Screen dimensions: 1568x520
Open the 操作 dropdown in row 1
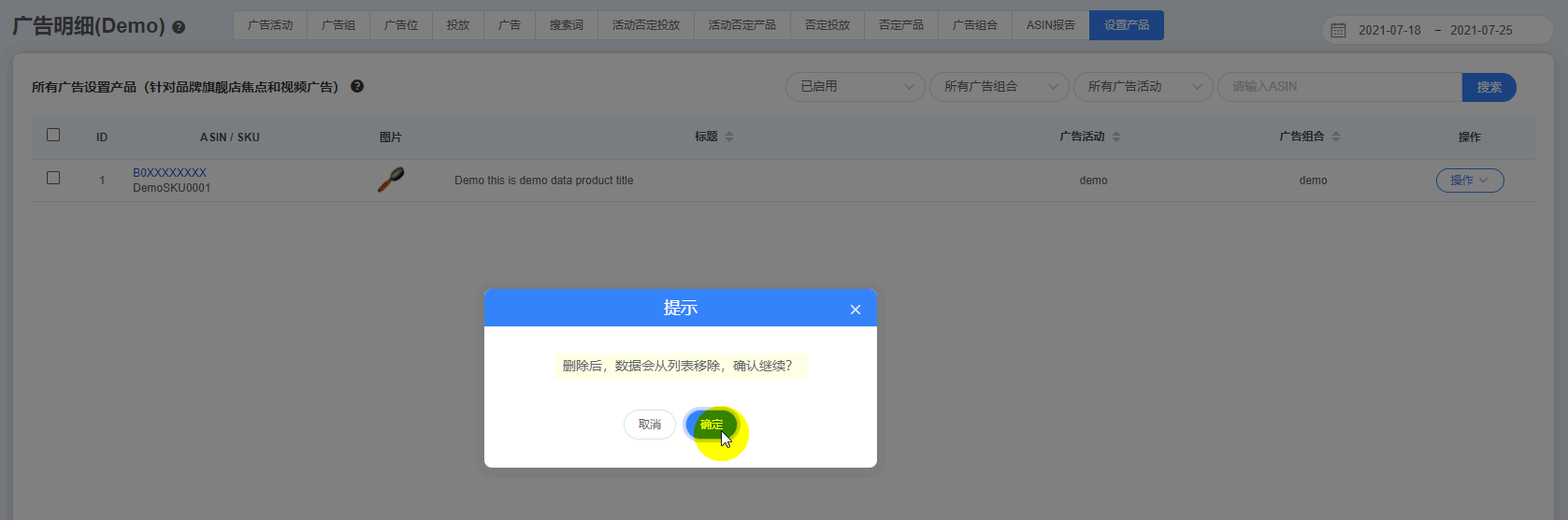[1469, 181]
